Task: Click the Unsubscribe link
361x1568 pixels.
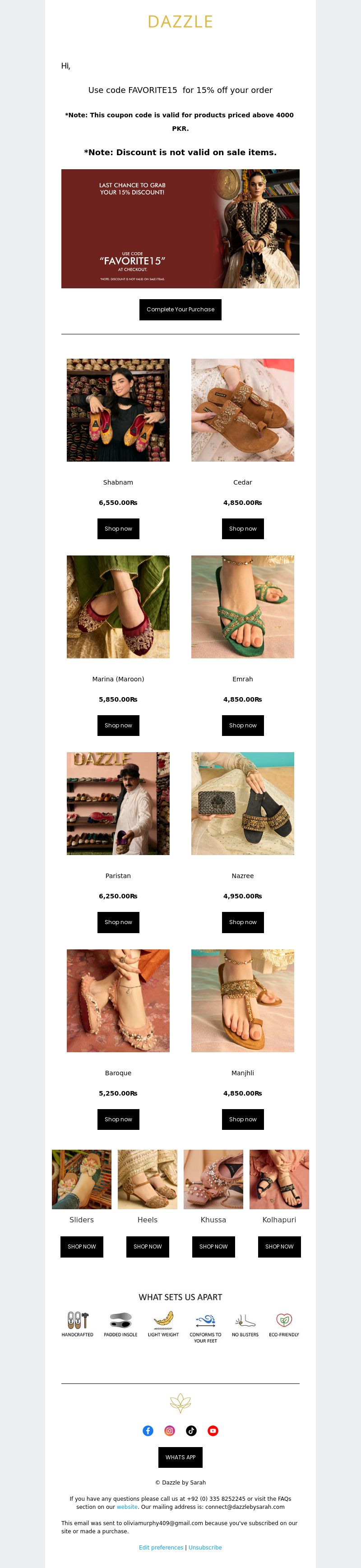Action: (205, 1547)
